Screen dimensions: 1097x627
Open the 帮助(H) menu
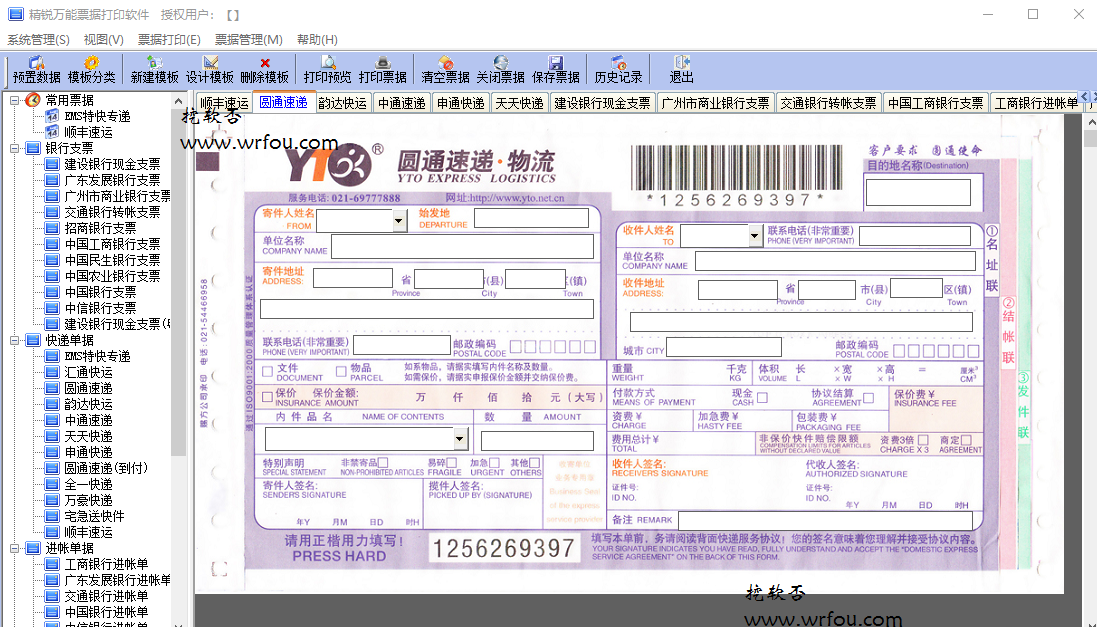[x=317, y=40]
